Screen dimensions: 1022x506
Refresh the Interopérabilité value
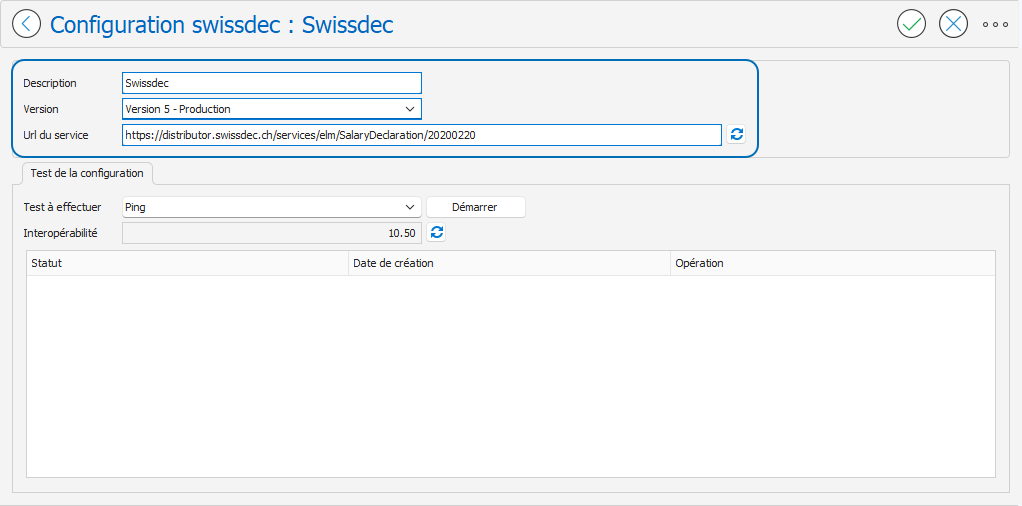point(436,233)
